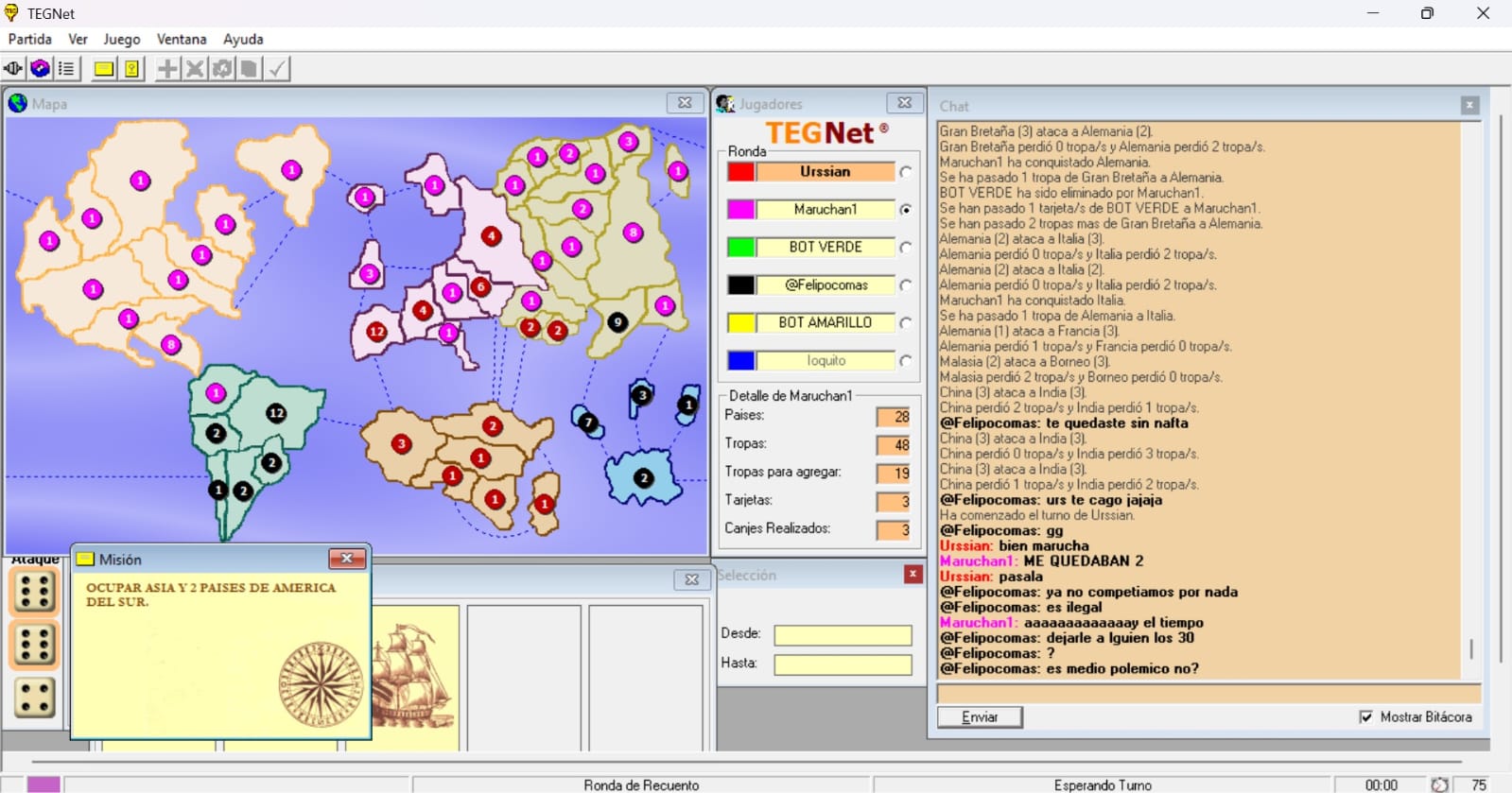
Task: Click the connect plug toolbar icon
Action: 13,68
